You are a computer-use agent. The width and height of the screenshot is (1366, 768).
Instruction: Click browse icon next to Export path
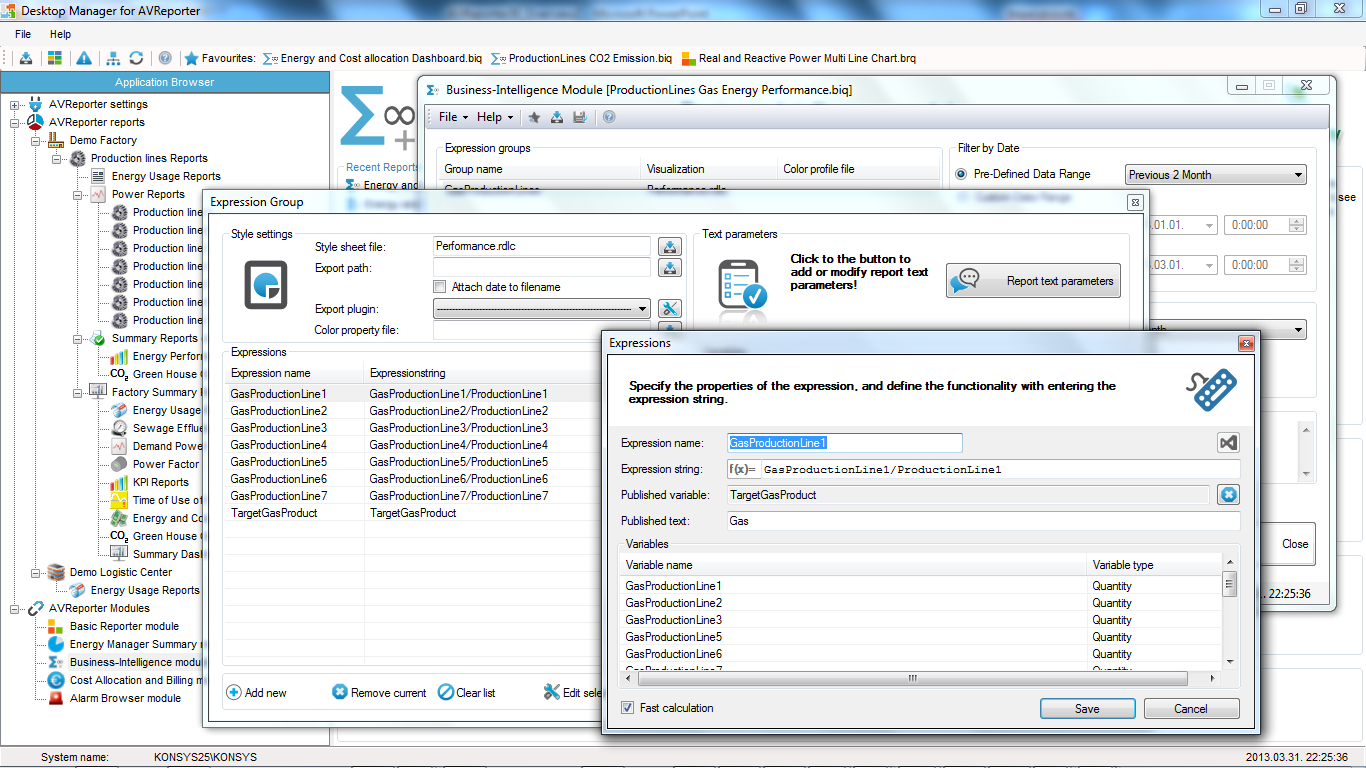point(670,268)
